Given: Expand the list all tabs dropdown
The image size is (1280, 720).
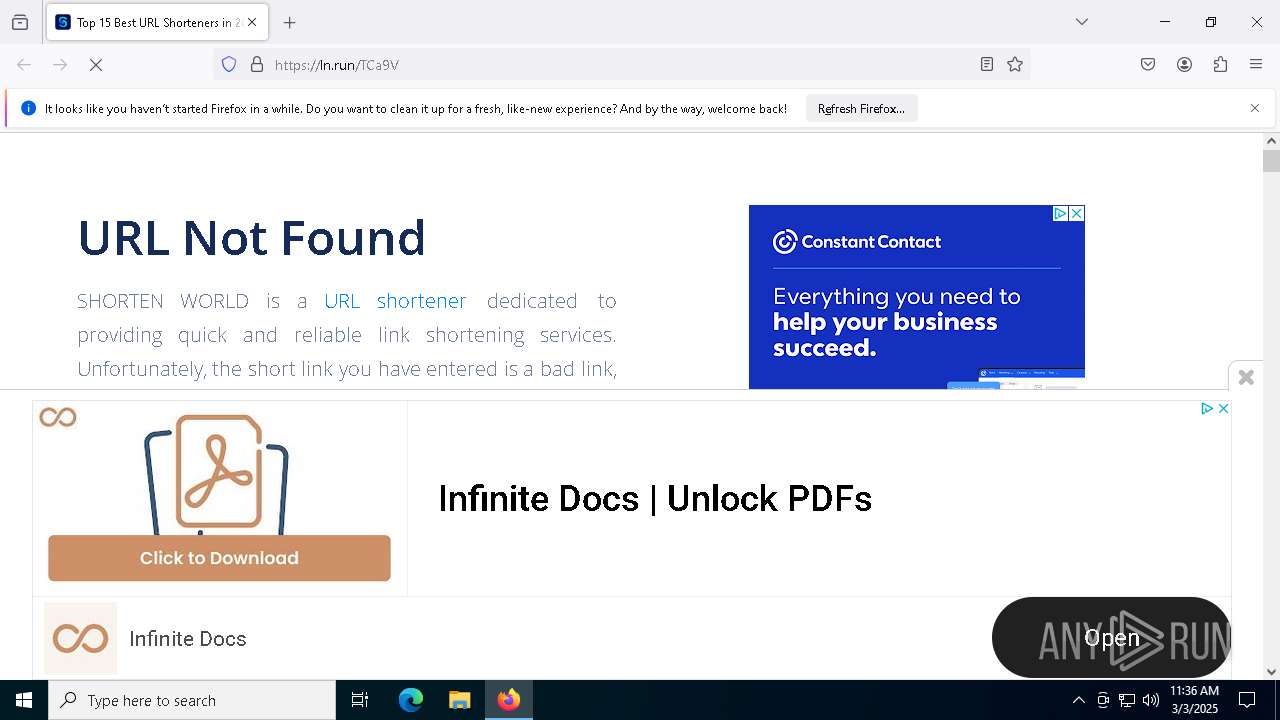Looking at the screenshot, I should (1082, 22).
